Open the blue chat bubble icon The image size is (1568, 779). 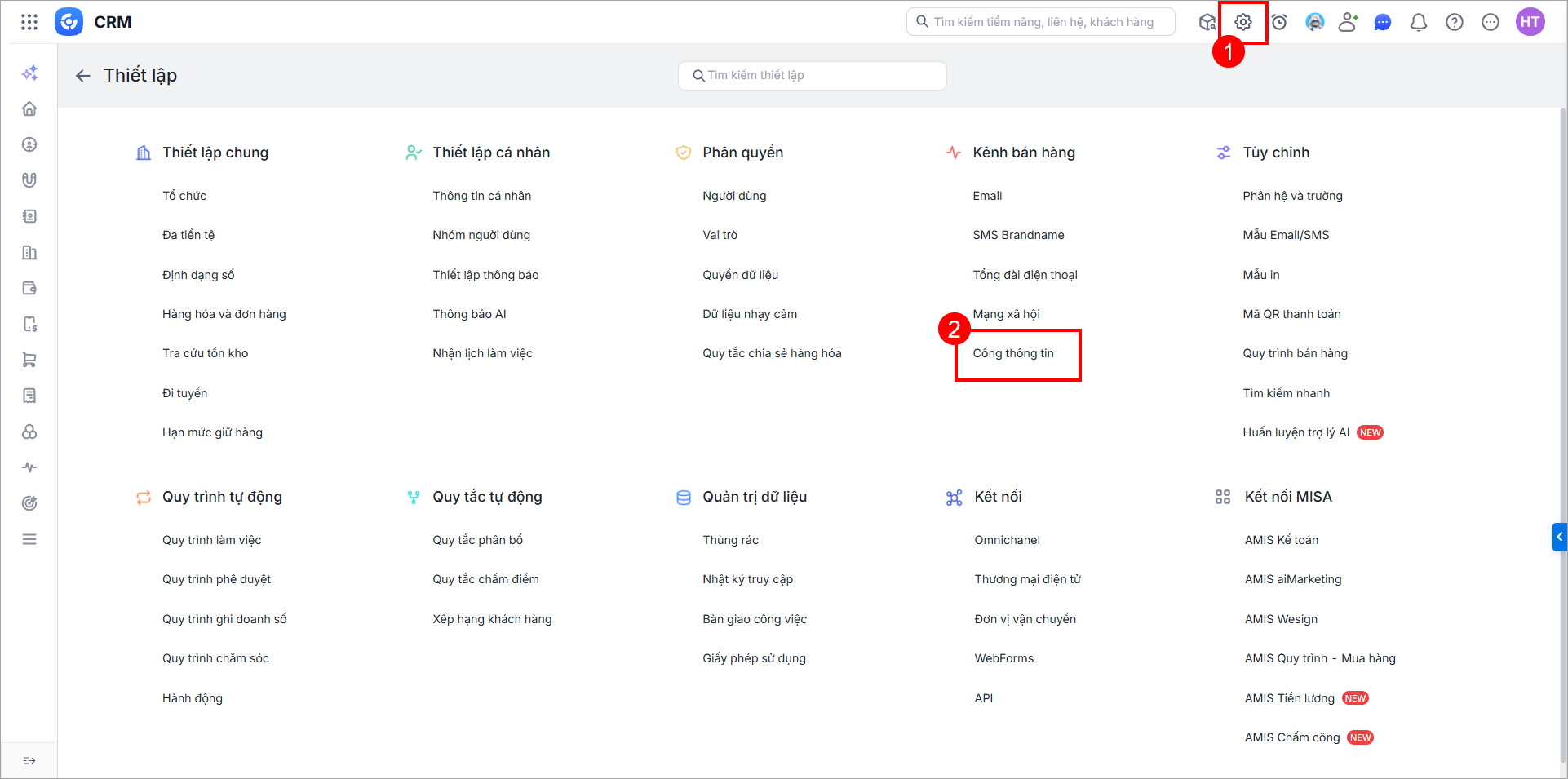point(1383,22)
